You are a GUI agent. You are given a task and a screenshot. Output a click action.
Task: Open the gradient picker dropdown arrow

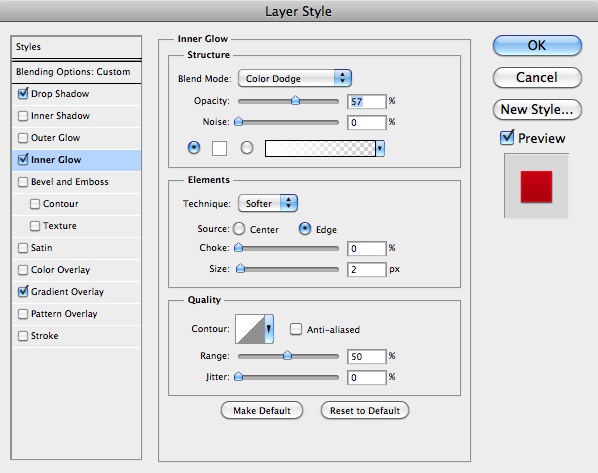pyautogui.click(x=380, y=148)
